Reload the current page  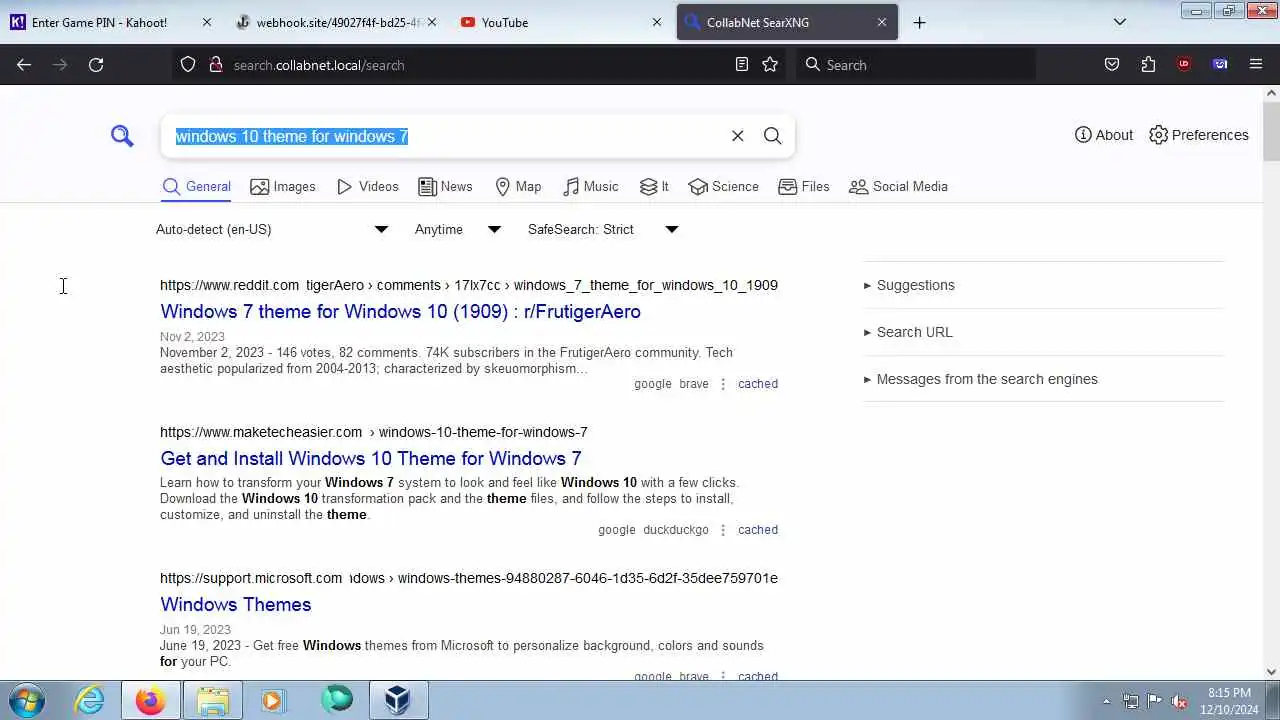[96, 65]
